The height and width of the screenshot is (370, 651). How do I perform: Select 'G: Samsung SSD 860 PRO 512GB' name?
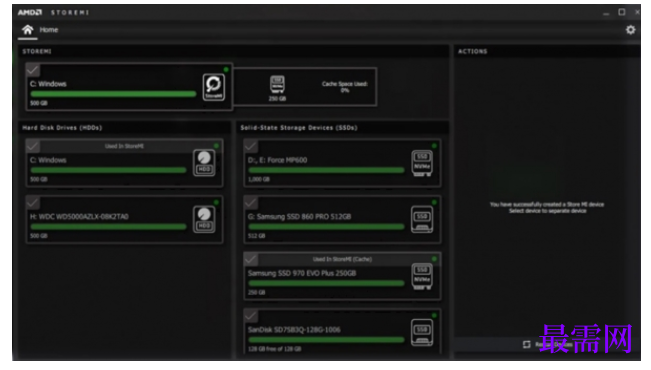[299, 217]
